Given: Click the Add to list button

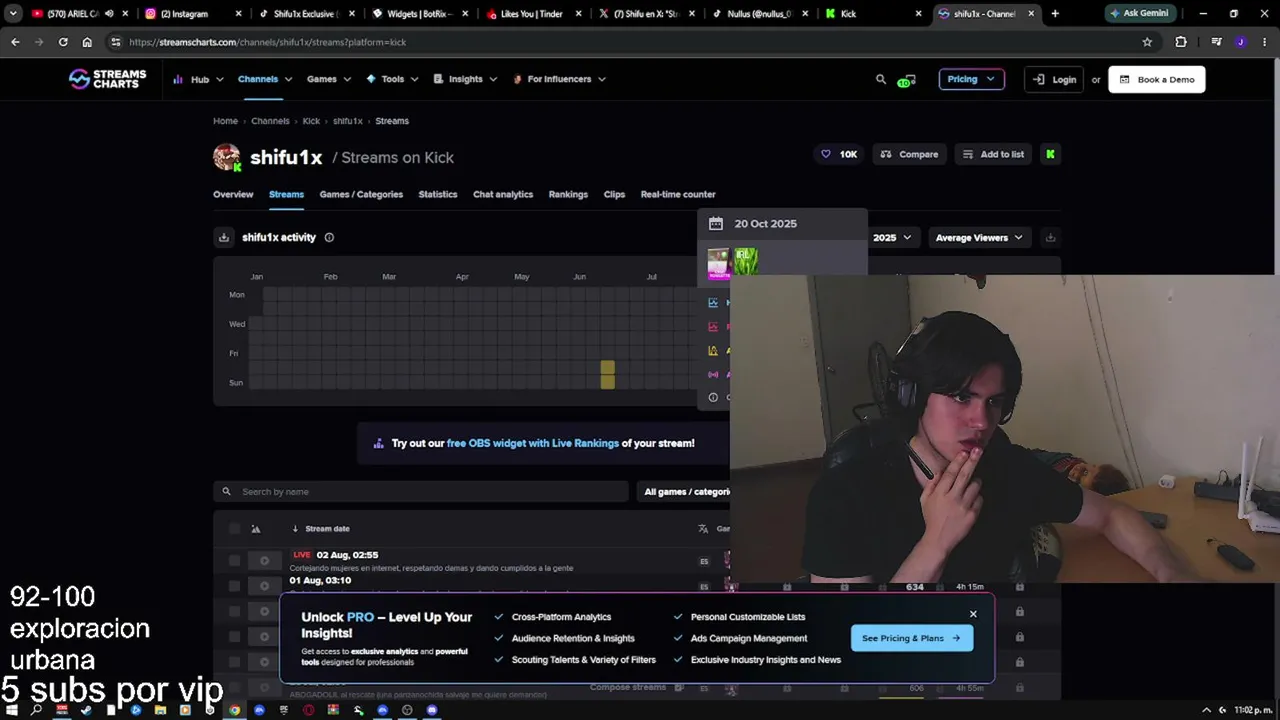Looking at the screenshot, I should [x=992, y=154].
